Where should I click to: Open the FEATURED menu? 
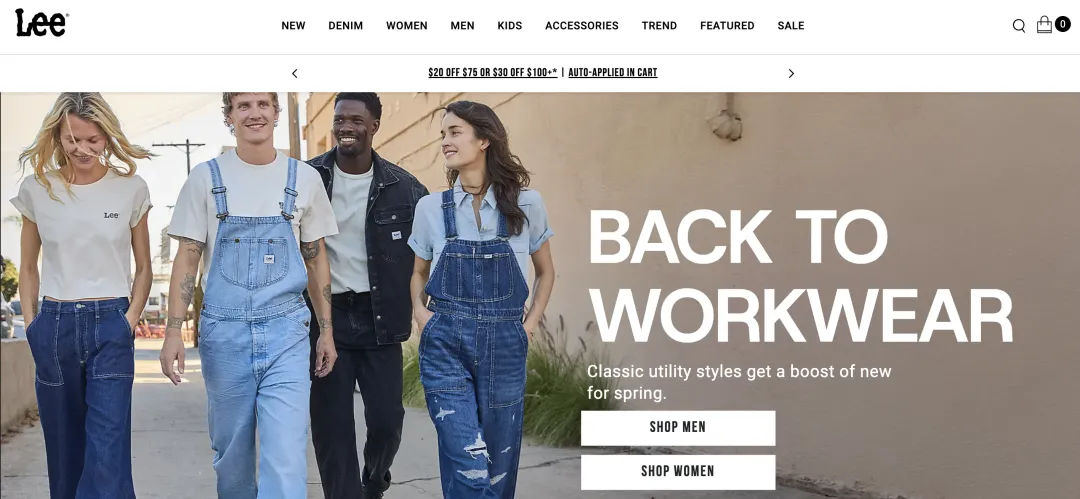pos(727,26)
